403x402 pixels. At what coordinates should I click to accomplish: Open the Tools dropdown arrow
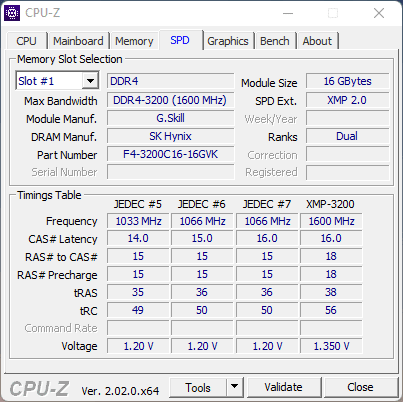coord(235,387)
